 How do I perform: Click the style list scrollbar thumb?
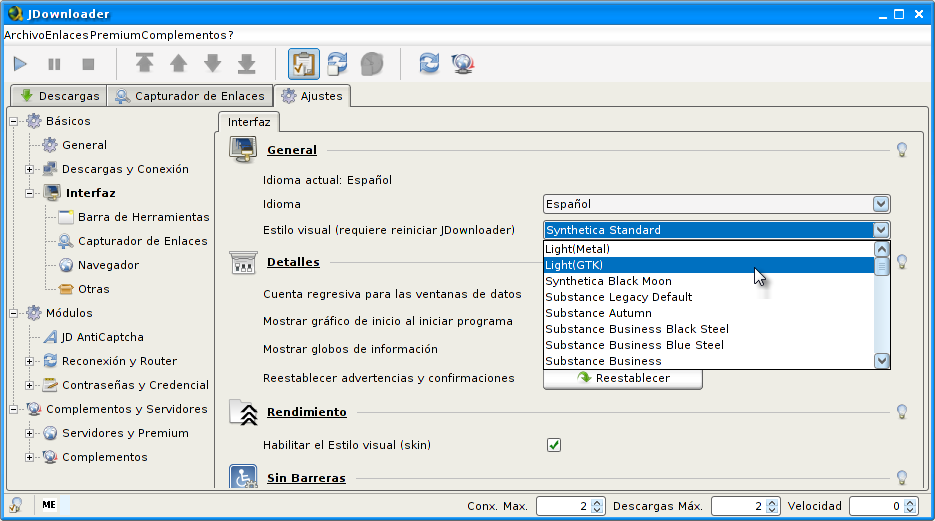pos(881,266)
